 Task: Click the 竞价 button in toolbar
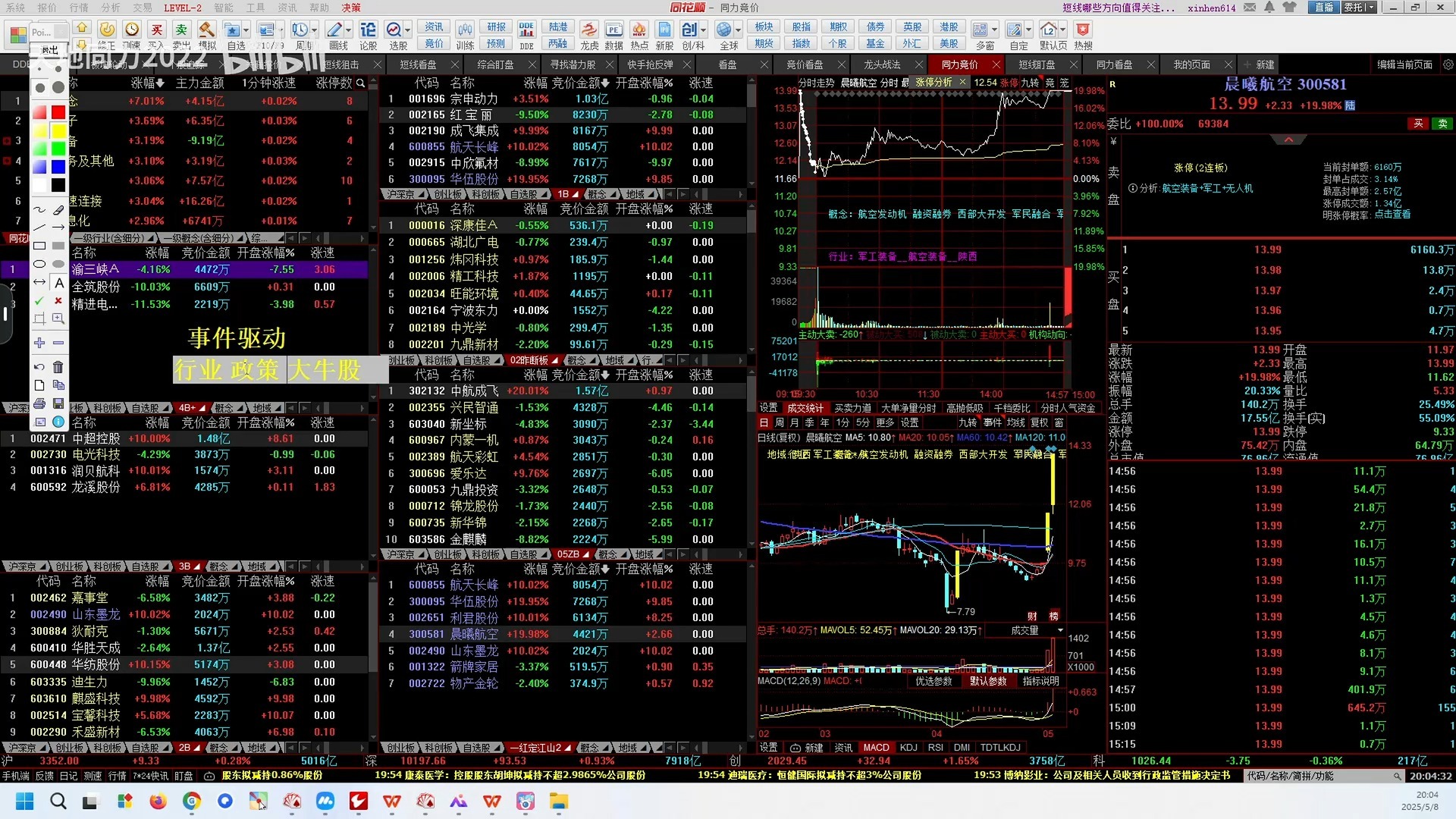[x=435, y=43]
